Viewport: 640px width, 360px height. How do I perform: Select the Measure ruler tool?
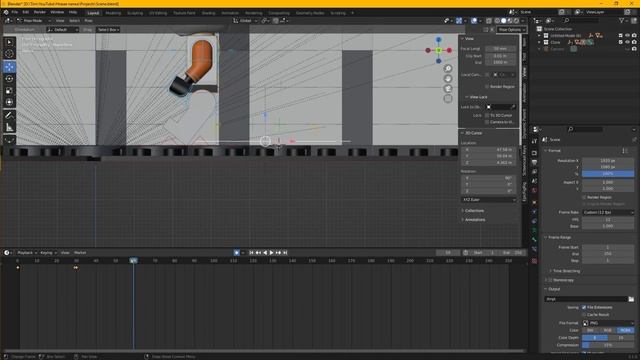click(x=9, y=127)
